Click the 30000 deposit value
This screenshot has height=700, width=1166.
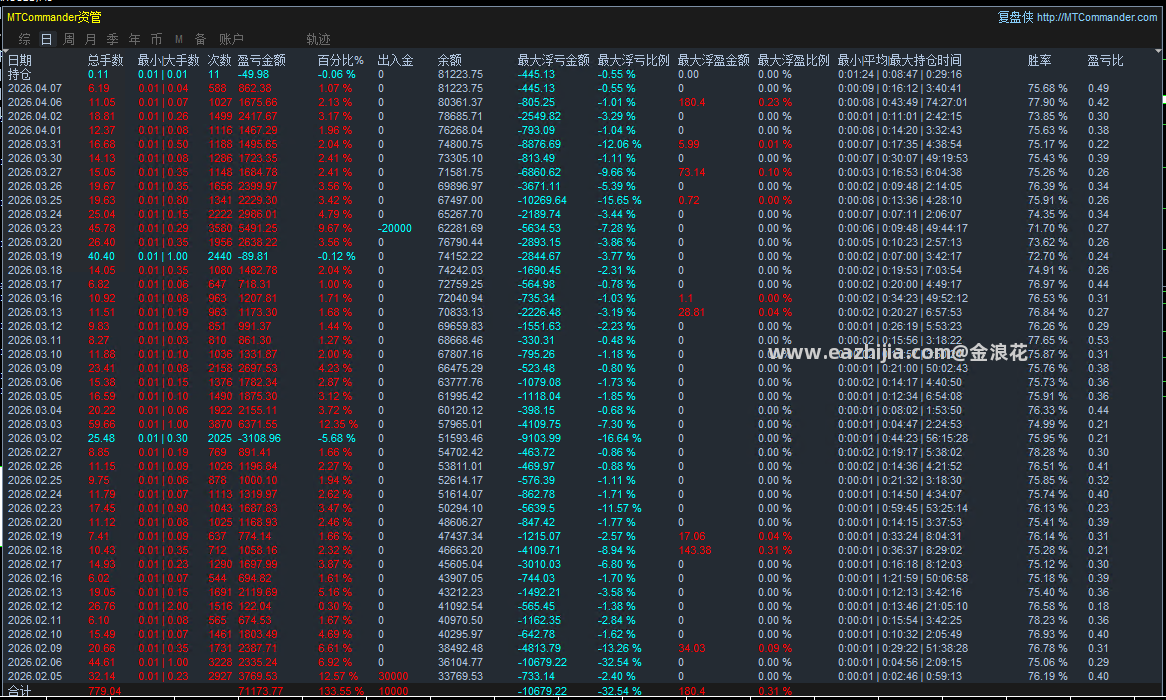[393, 676]
